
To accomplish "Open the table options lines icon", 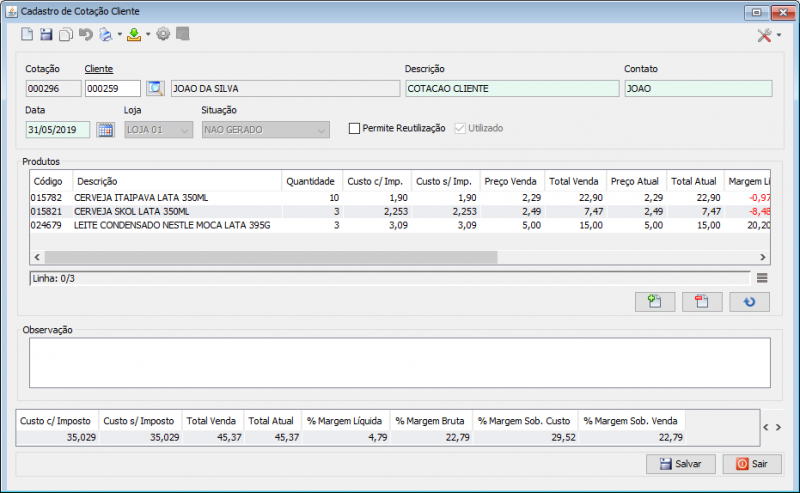I will click(x=762, y=278).
